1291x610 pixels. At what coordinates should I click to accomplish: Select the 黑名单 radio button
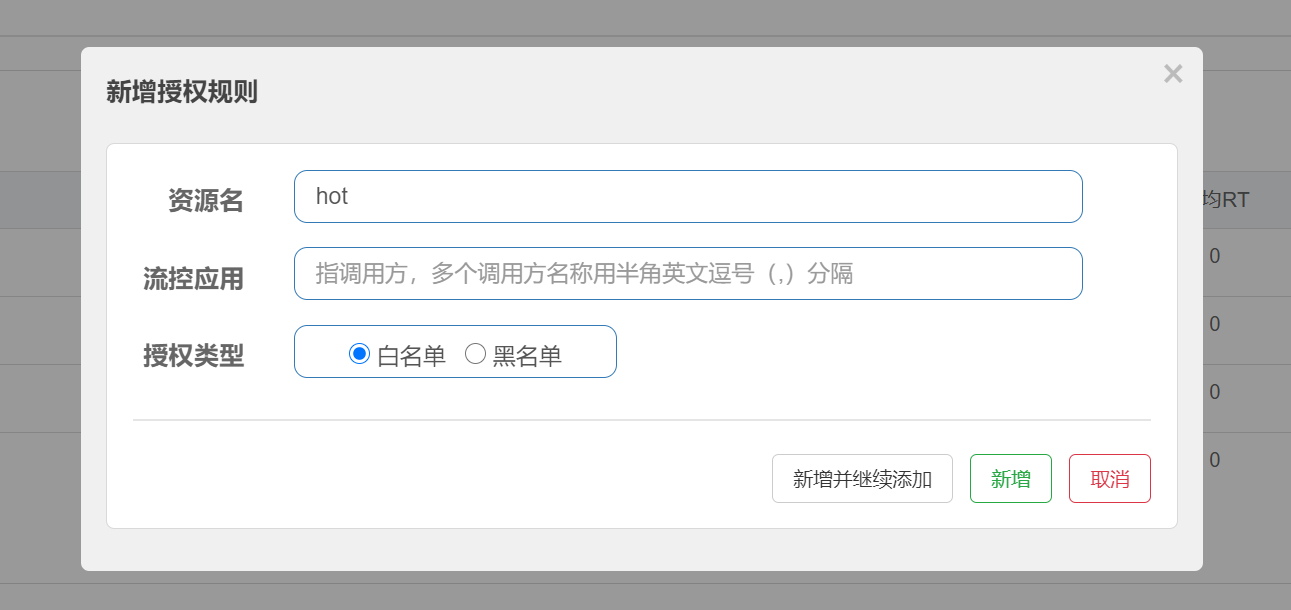pyautogui.click(x=476, y=353)
